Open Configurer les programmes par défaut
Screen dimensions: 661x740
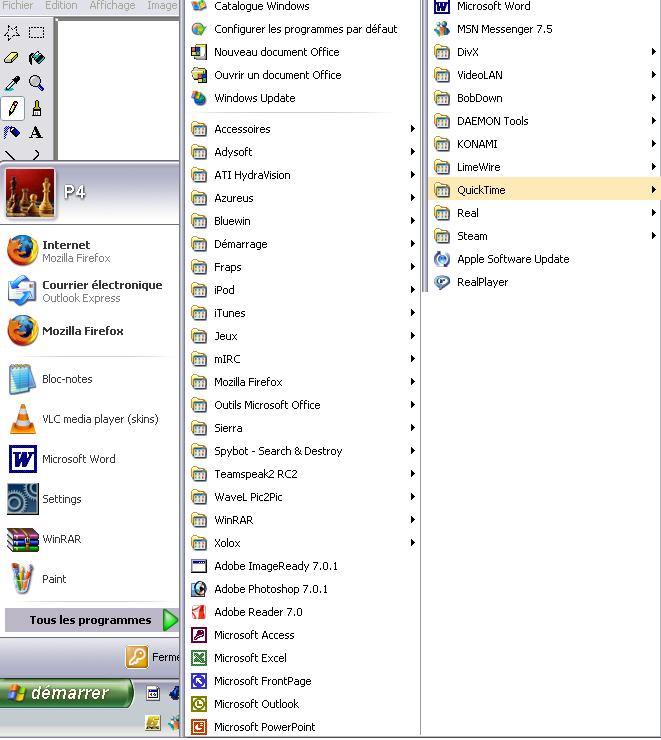pos(302,29)
